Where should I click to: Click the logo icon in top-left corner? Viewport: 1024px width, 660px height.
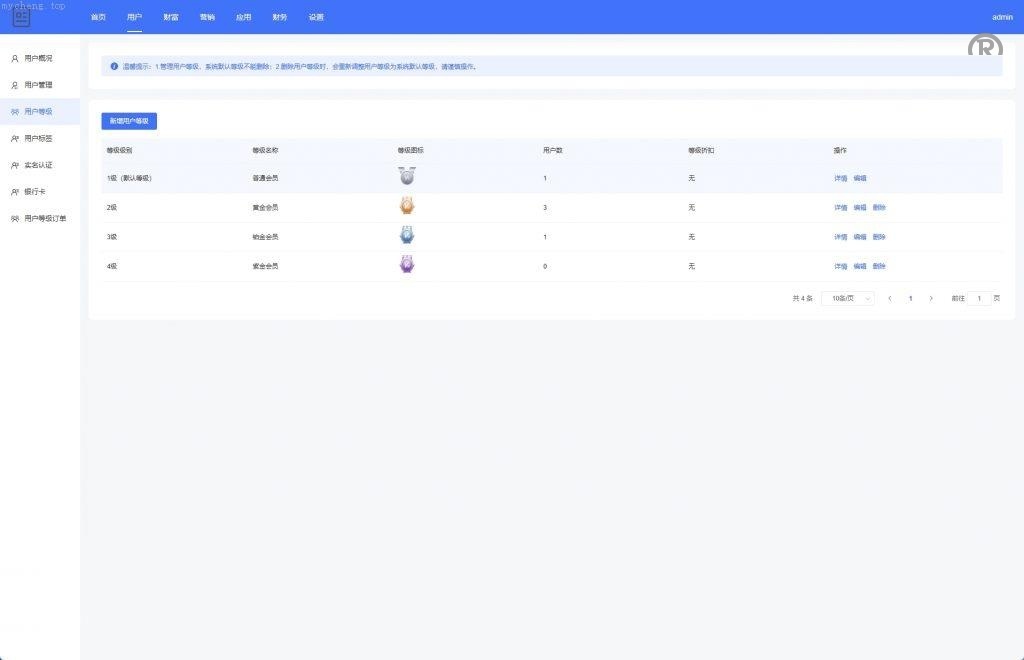[x=21, y=17]
